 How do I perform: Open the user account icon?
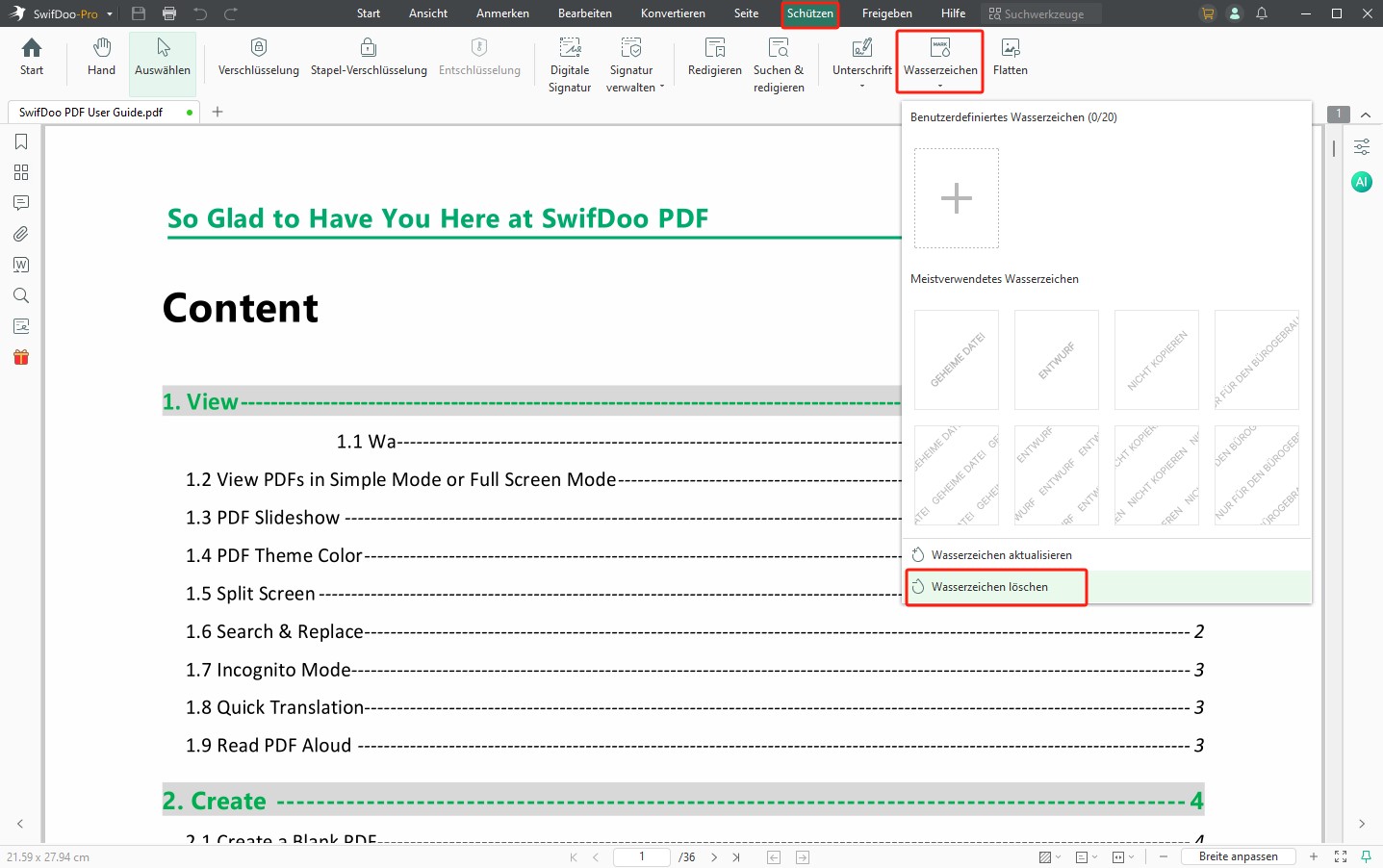1235,13
